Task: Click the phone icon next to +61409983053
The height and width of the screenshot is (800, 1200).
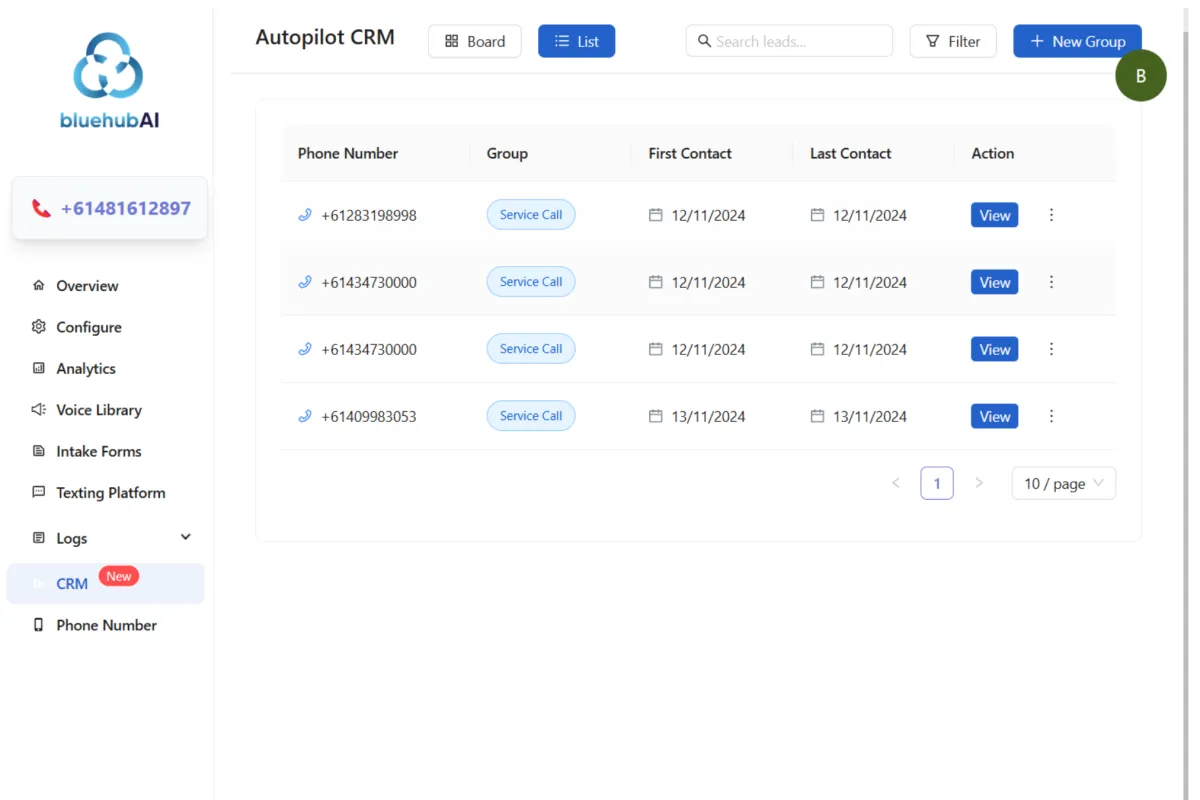Action: tap(305, 416)
